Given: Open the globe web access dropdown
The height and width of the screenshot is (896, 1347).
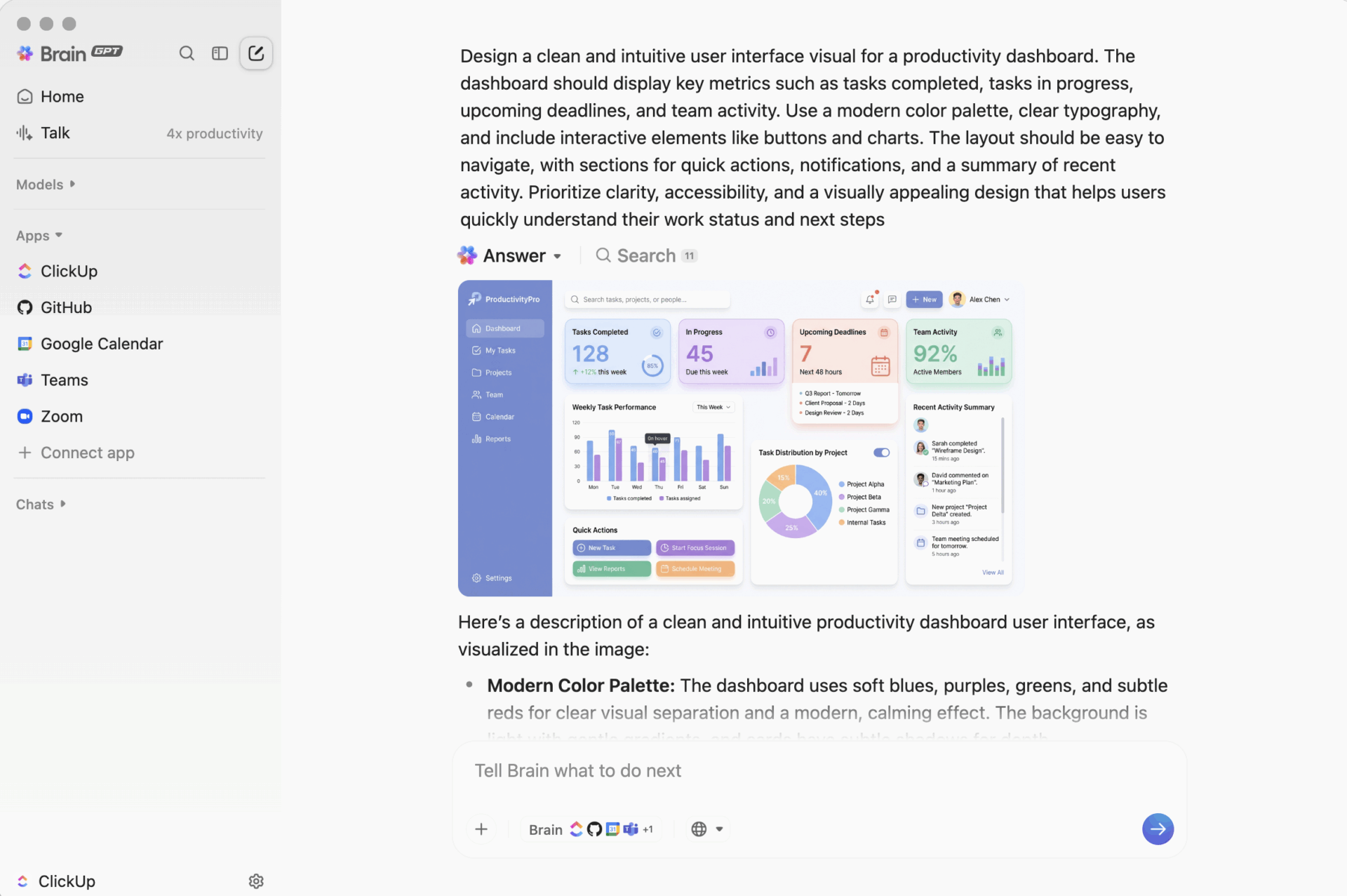Looking at the screenshot, I should [x=707, y=829].
